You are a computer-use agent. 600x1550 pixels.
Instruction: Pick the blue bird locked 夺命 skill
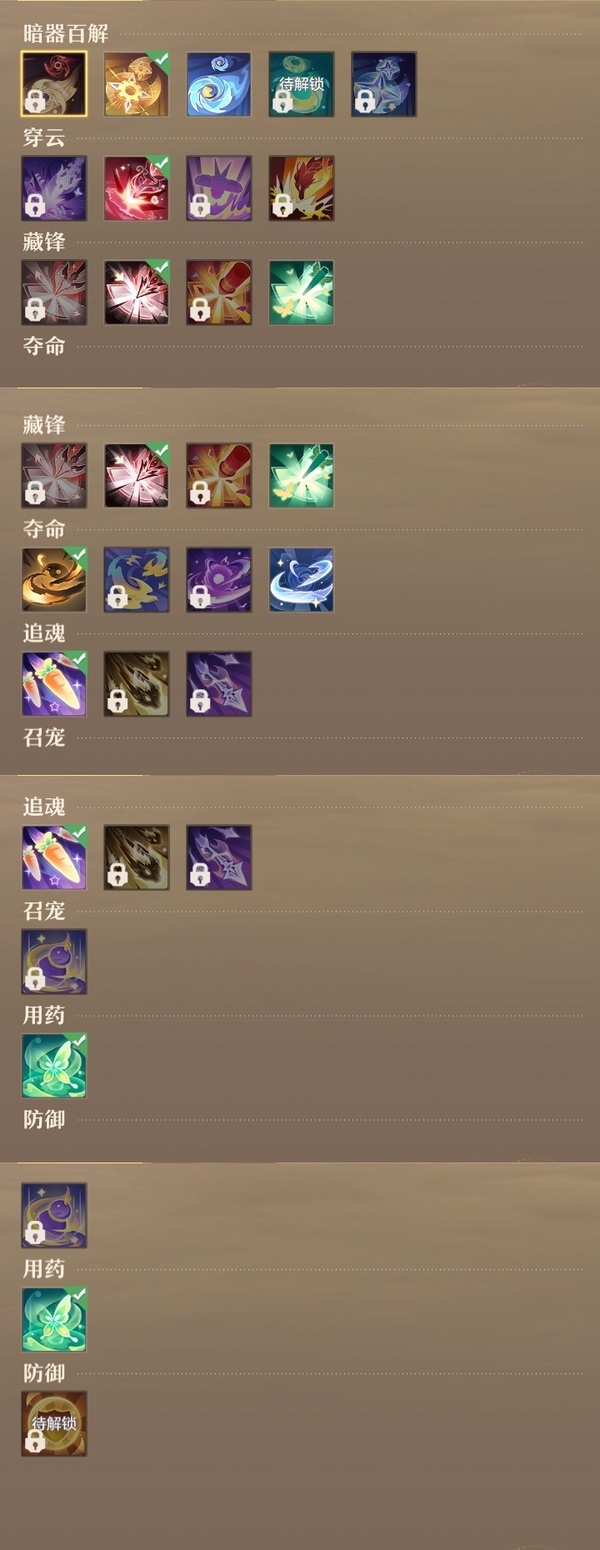(137, 579)
